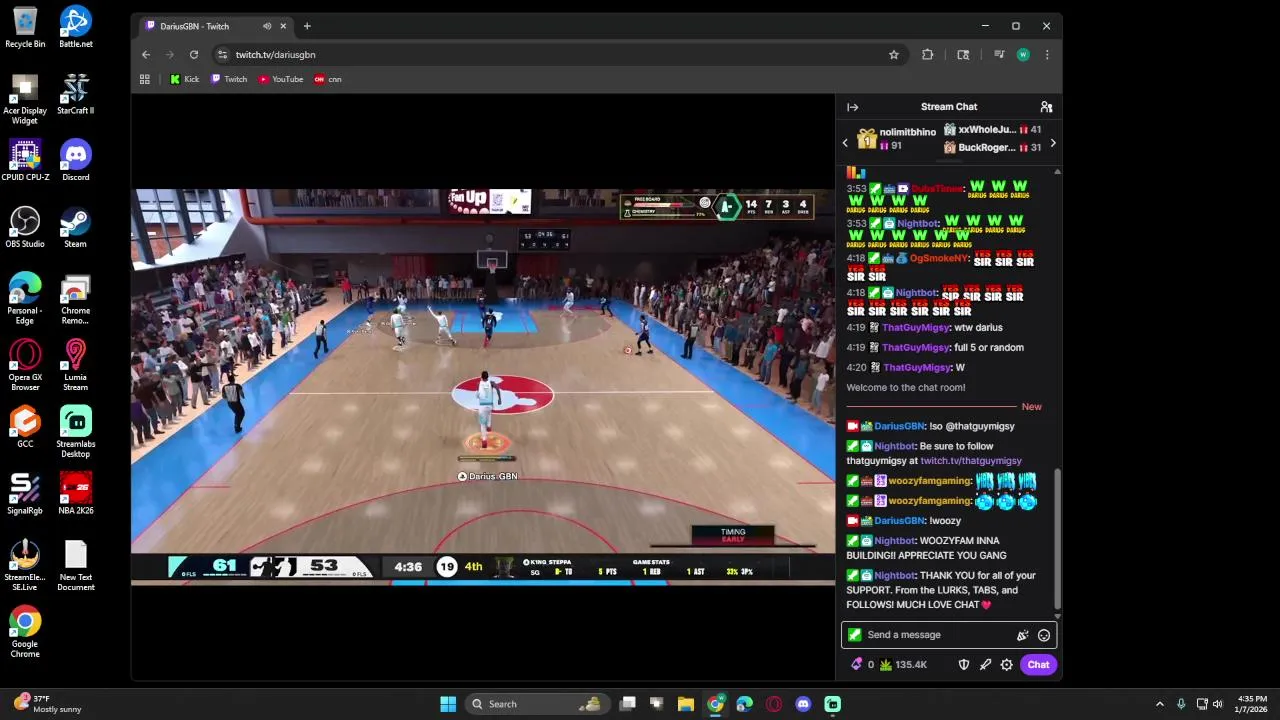Image resolution: width=1280 pixels, height=720 pixels.
Task: Show previous gift leaderboard entries
Action: pyautogui.click(x=845, y=143)
